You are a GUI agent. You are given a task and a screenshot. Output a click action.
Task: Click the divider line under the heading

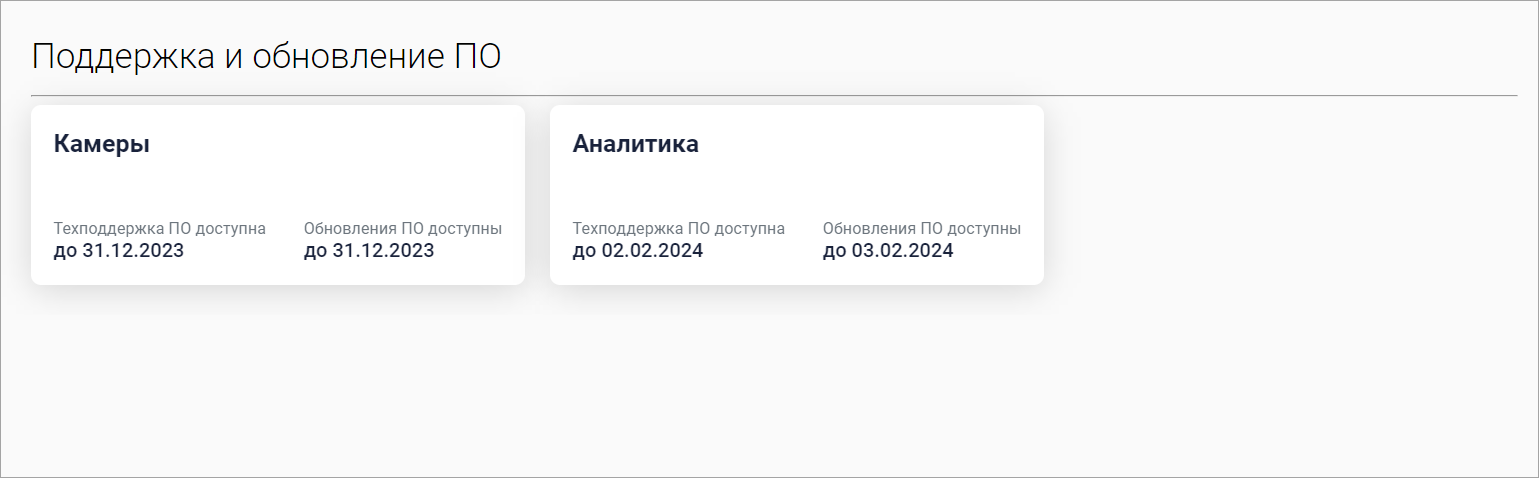[774, 96]
